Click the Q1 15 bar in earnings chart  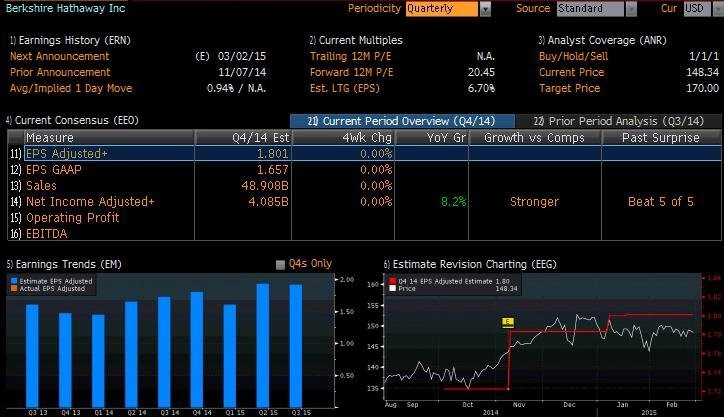click(x=230, y=356)
